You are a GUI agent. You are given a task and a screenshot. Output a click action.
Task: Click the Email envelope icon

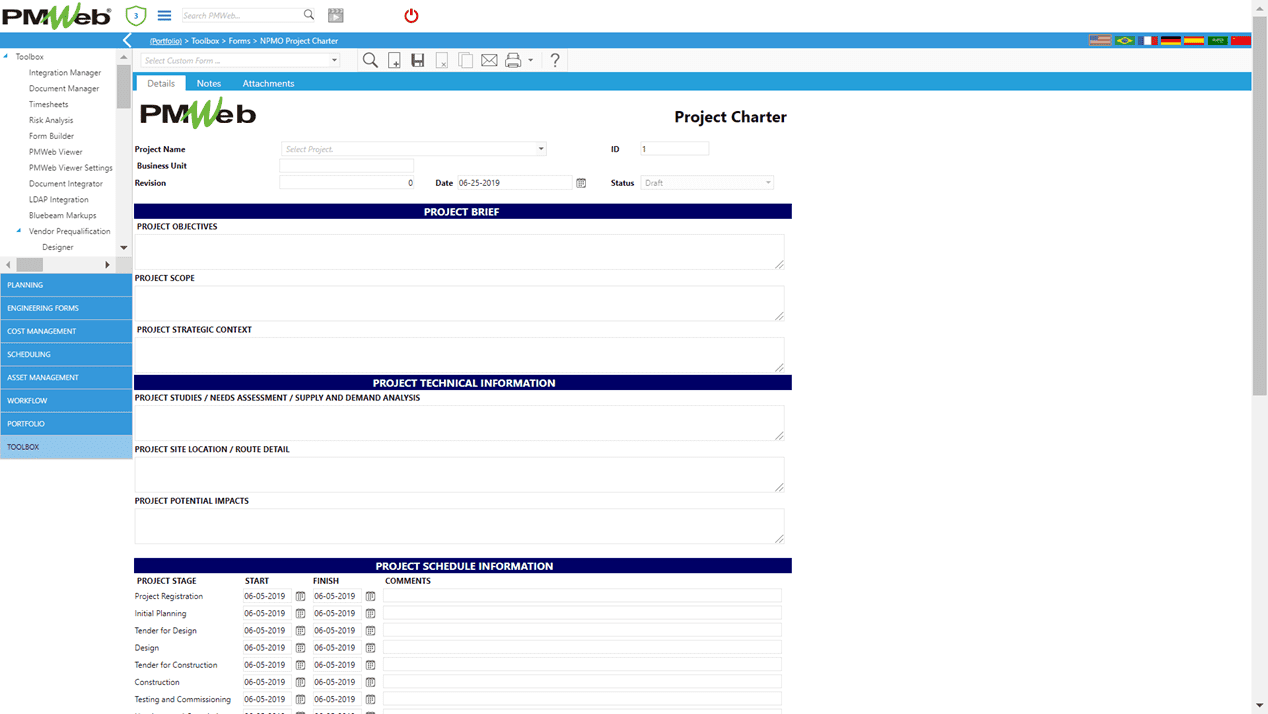coord(489,61)
